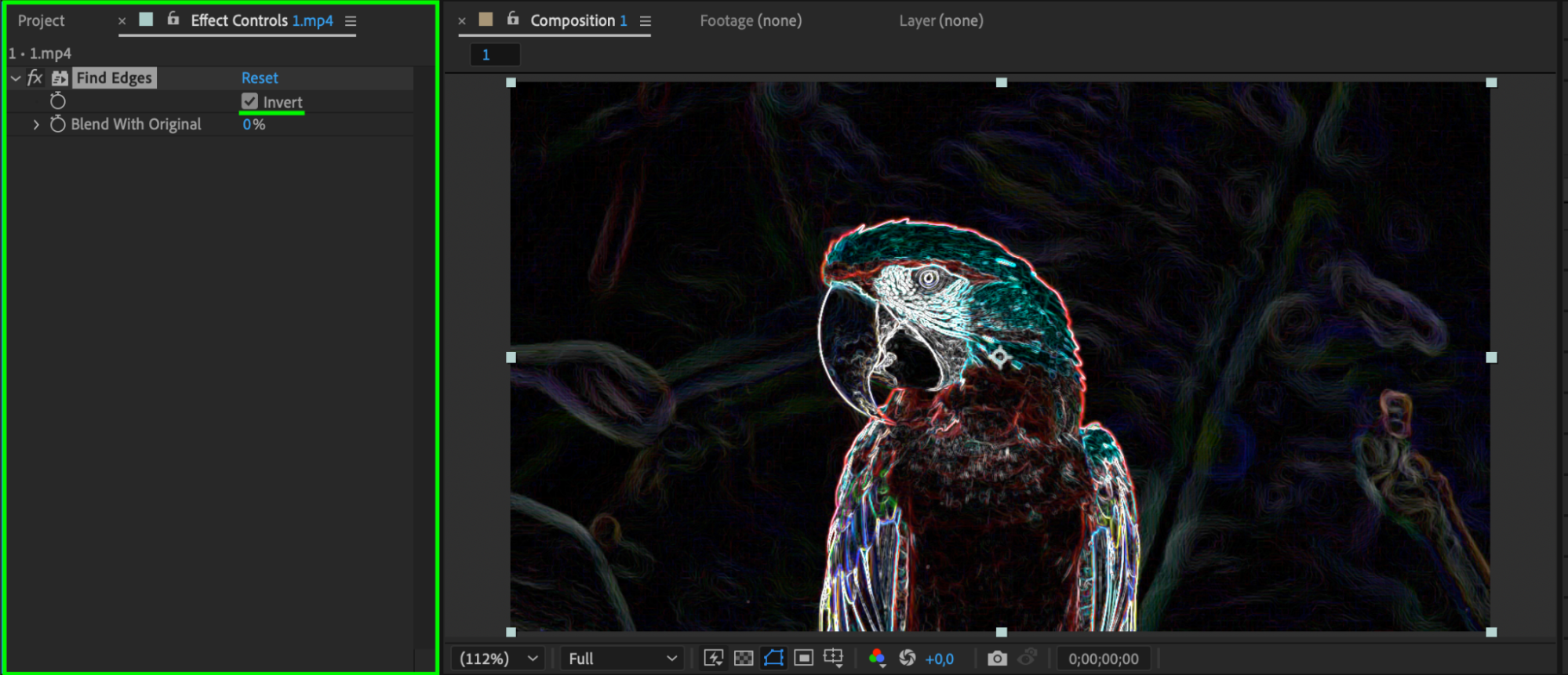Switch to the Project tab
Screen dimensions: 1568x675
pyautogui.click(x=41, y=21)
